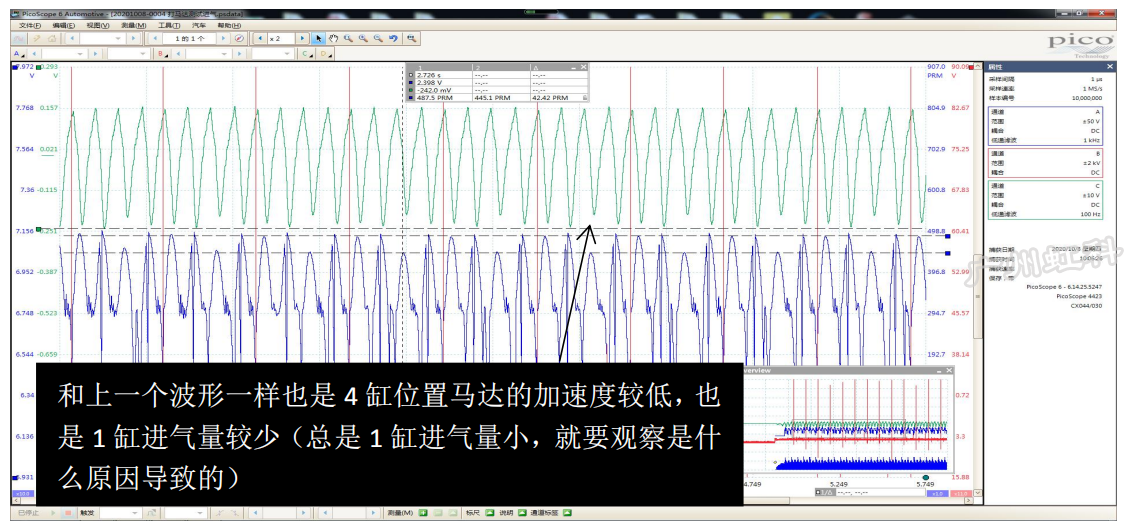This screenshot has height=532, width=1137.
Task: Open the buffer navigator compass icon
Action: pyautogui.click(x=239, y=38)
